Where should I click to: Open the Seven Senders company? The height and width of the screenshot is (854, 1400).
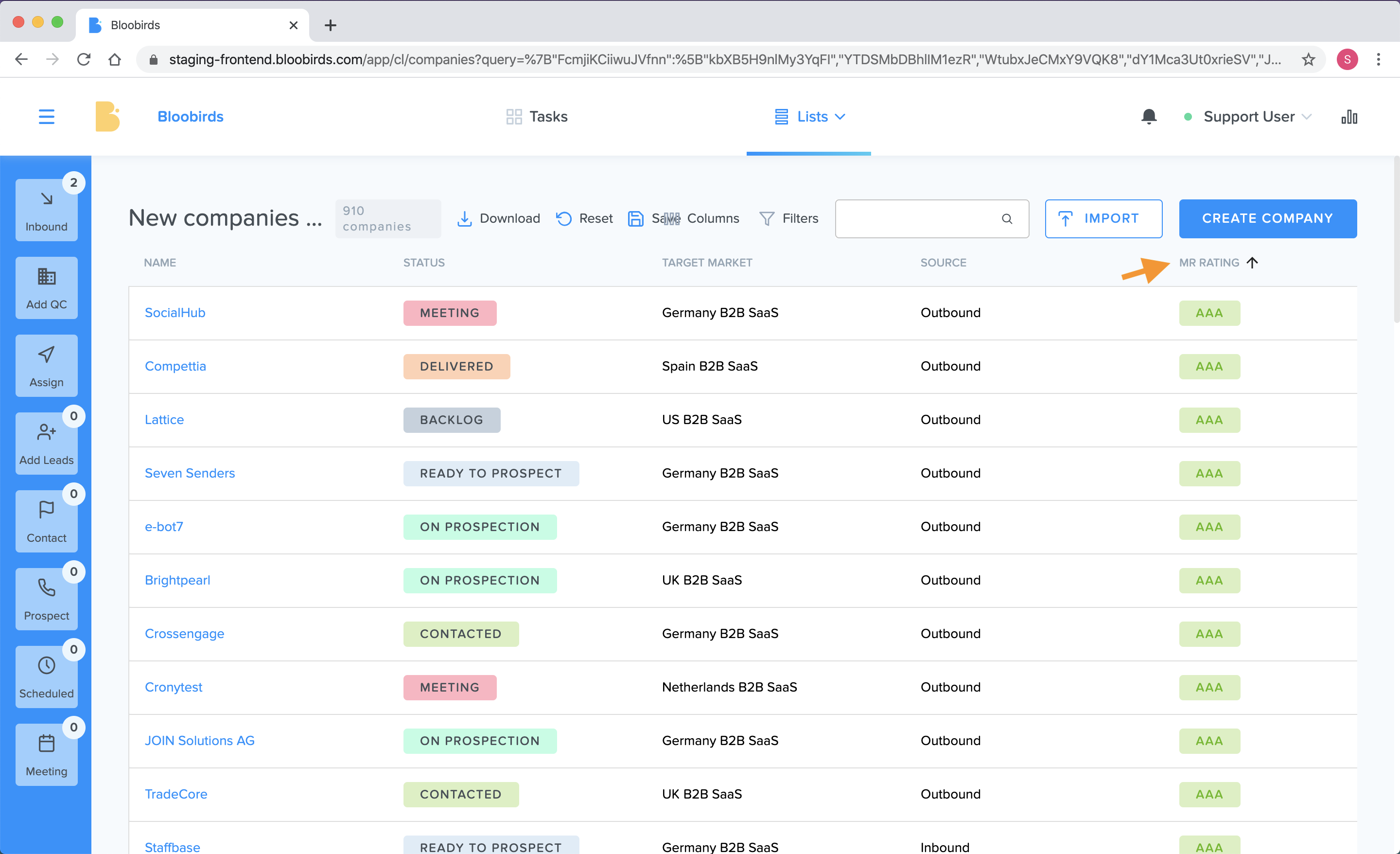coord(190,473)
